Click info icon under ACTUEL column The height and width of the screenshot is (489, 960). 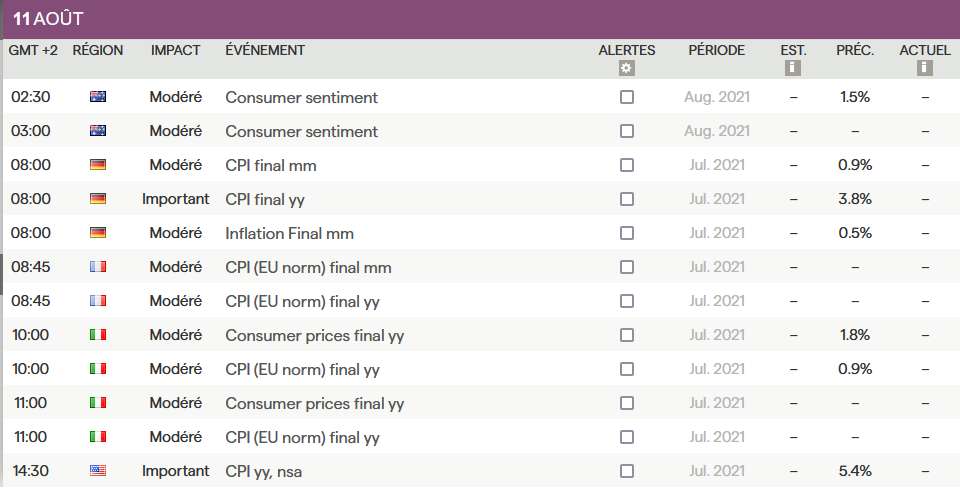pos(925,68)
